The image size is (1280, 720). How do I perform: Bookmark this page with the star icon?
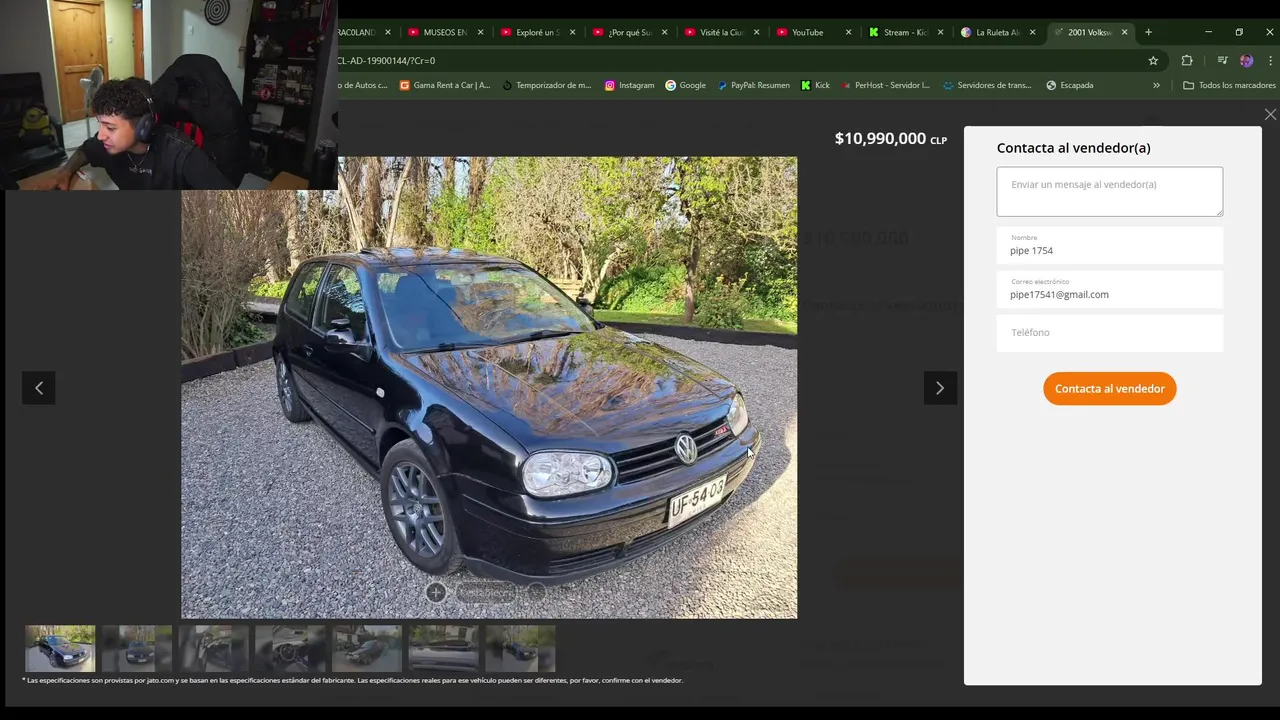click(x=1153, y=60)
